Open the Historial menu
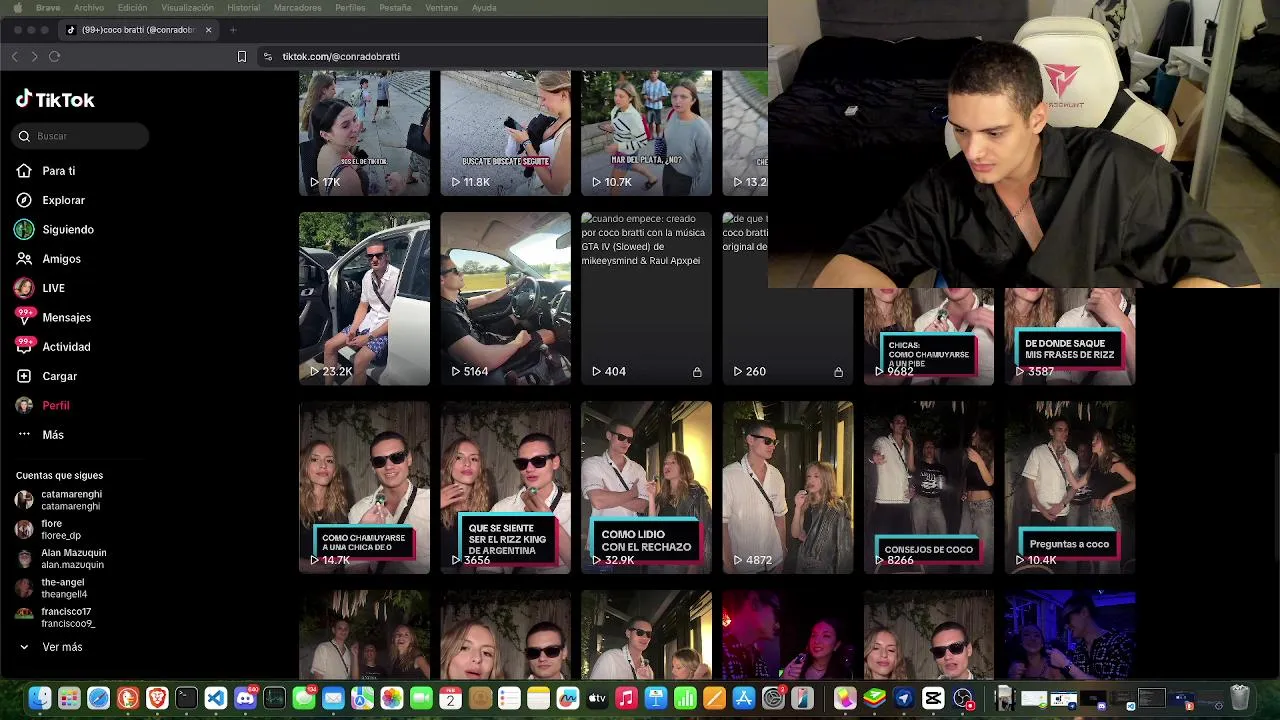 click(243, 7)
